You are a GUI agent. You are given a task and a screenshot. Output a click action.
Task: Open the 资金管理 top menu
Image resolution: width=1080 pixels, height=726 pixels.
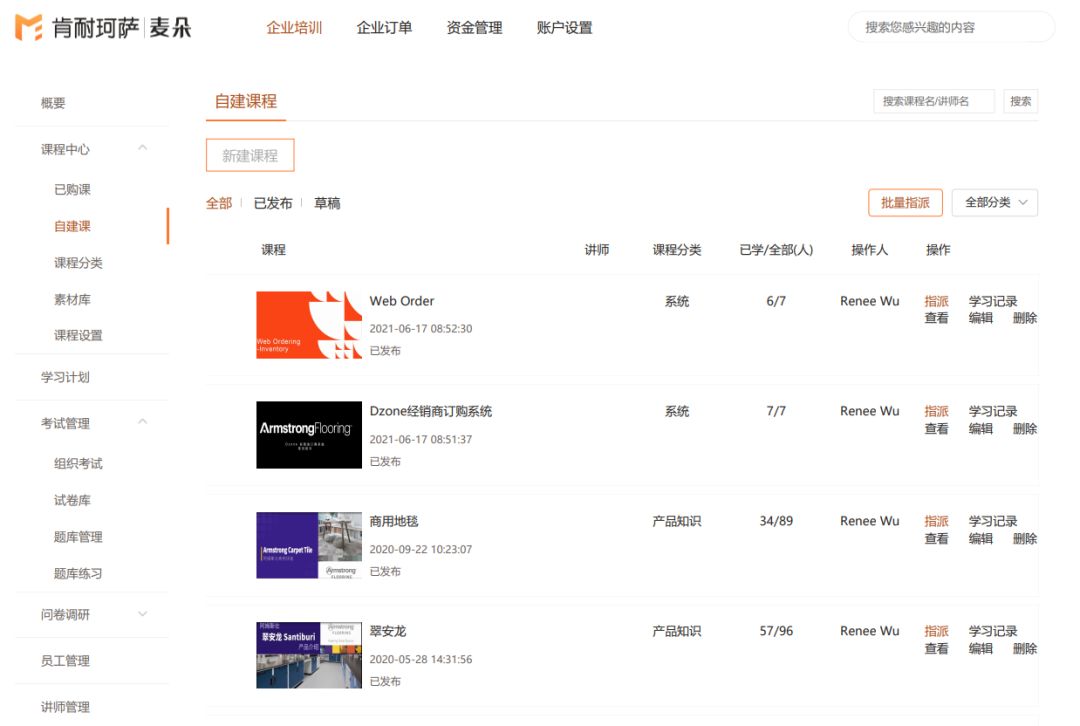(474, 28)
